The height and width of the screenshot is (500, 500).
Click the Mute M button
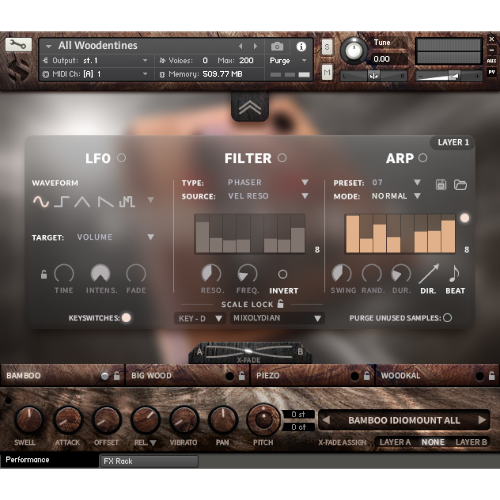(327, 72)
